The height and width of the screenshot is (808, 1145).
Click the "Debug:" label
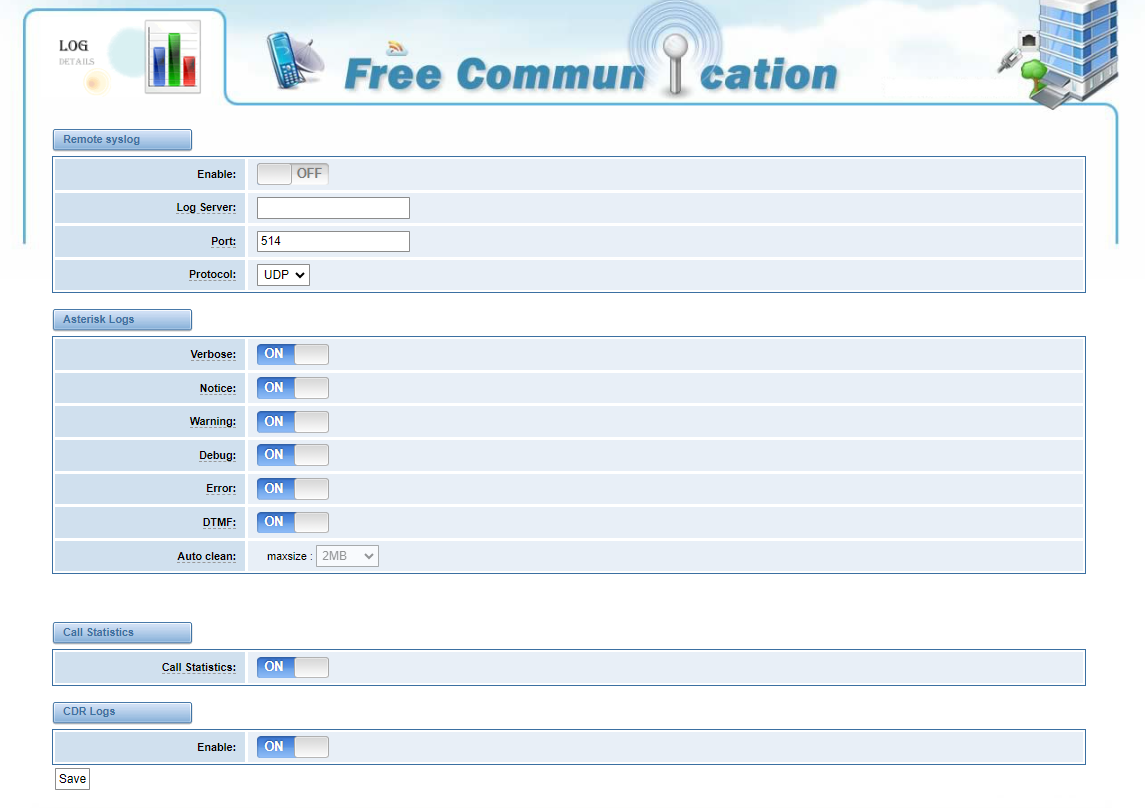coord(218,455)
